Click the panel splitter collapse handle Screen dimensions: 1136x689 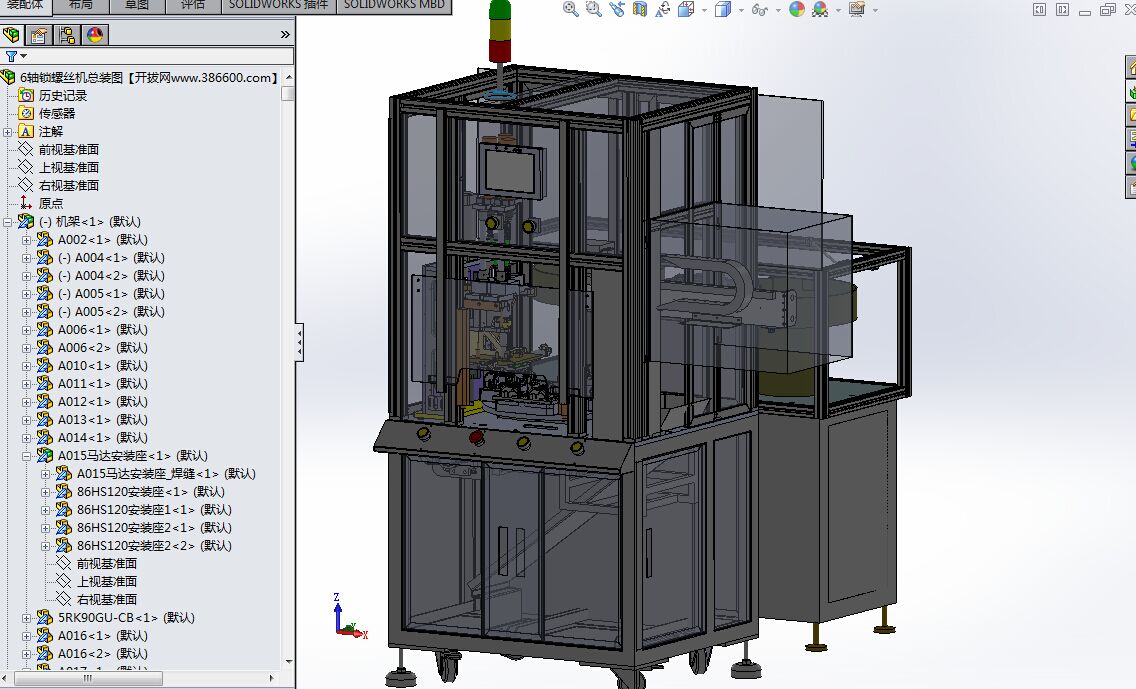[x=299, y=344]
